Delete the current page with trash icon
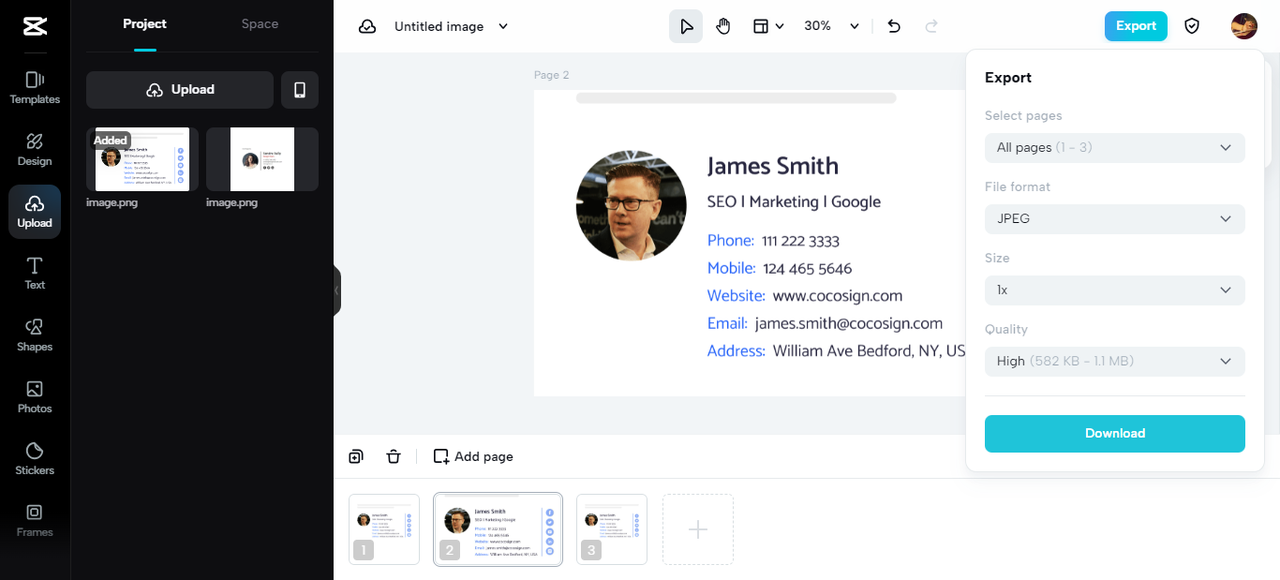 (x=394, y=457)
